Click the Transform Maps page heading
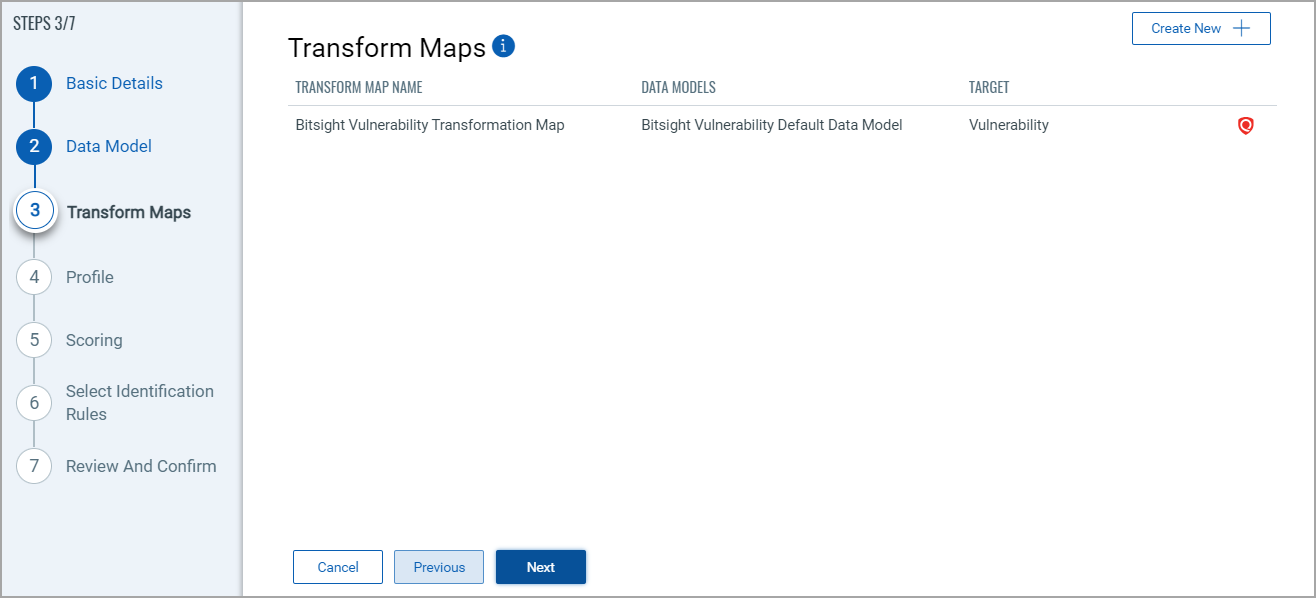Image resolution: width=1316 pixels, height=598 pixels. point(387,47)
